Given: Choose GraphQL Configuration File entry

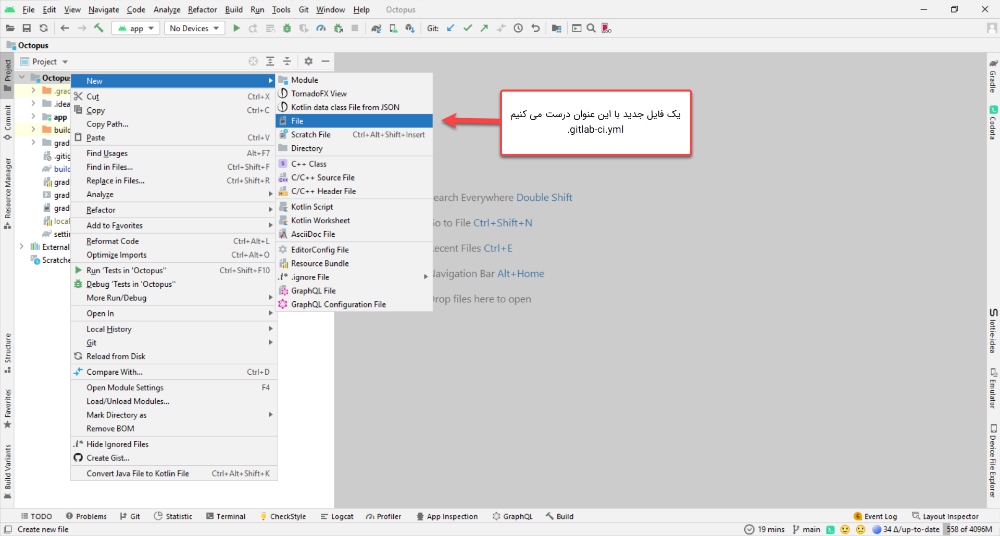Looking at the screenshot, I should pos(355,304).
